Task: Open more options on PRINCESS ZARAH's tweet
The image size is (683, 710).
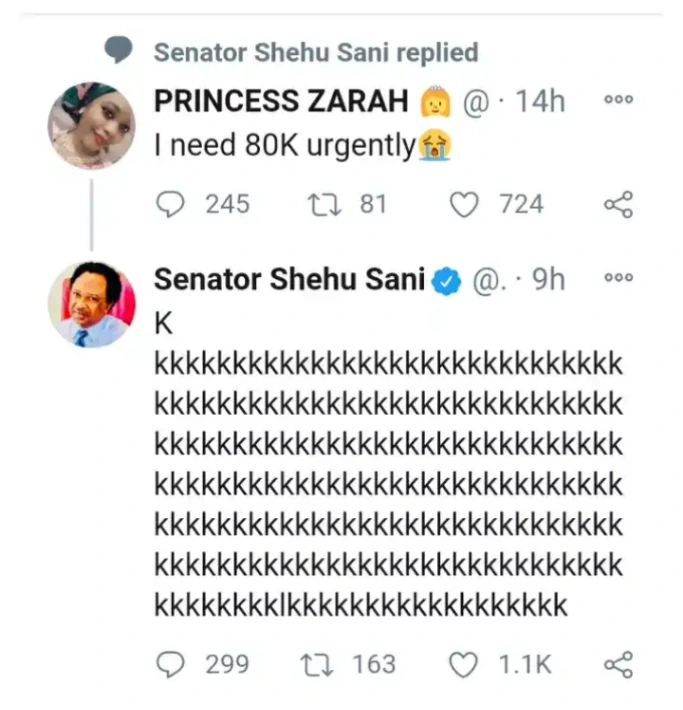Action: [x=620, y=101]
